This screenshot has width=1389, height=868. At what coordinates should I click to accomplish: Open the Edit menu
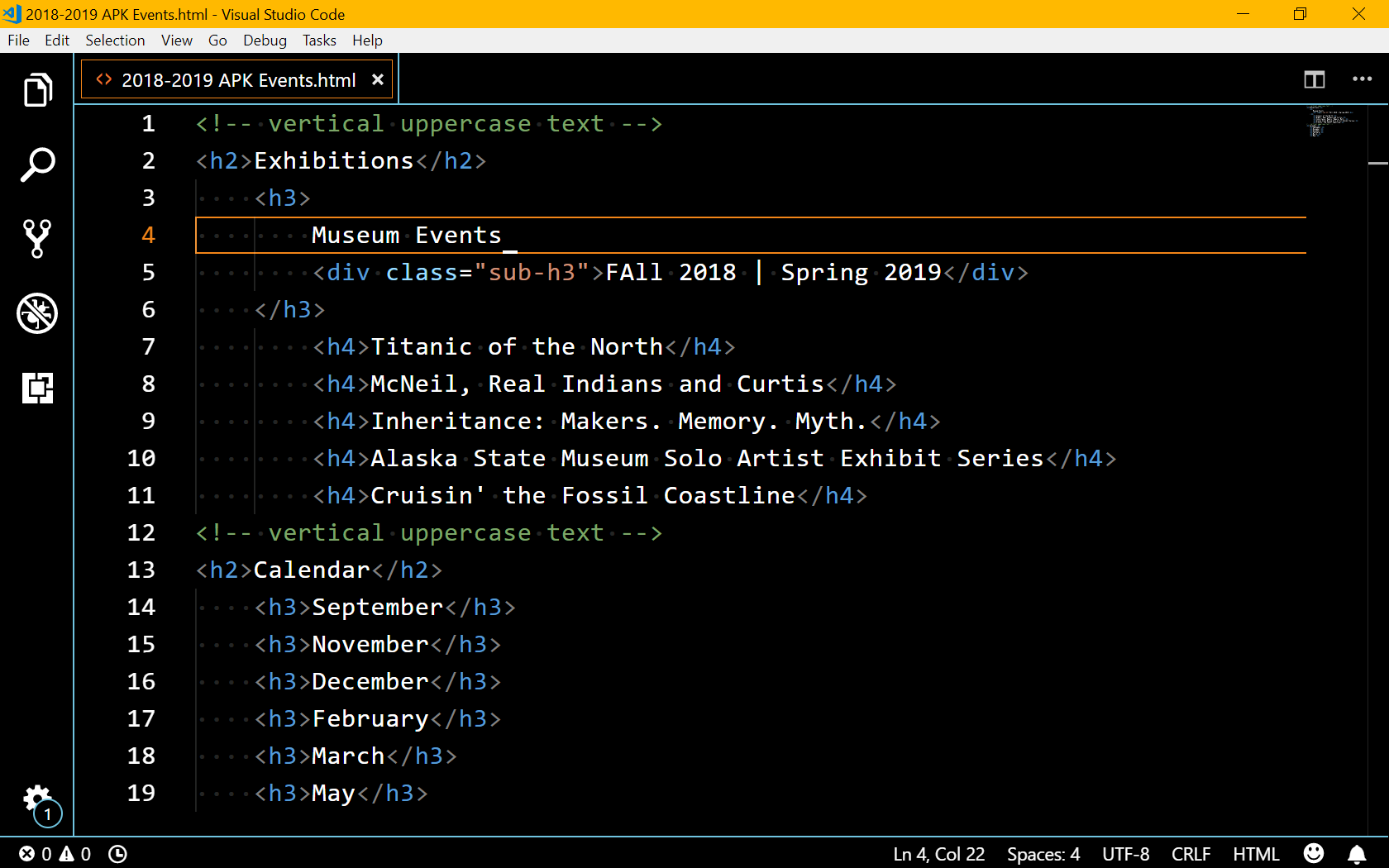point(57,41)
